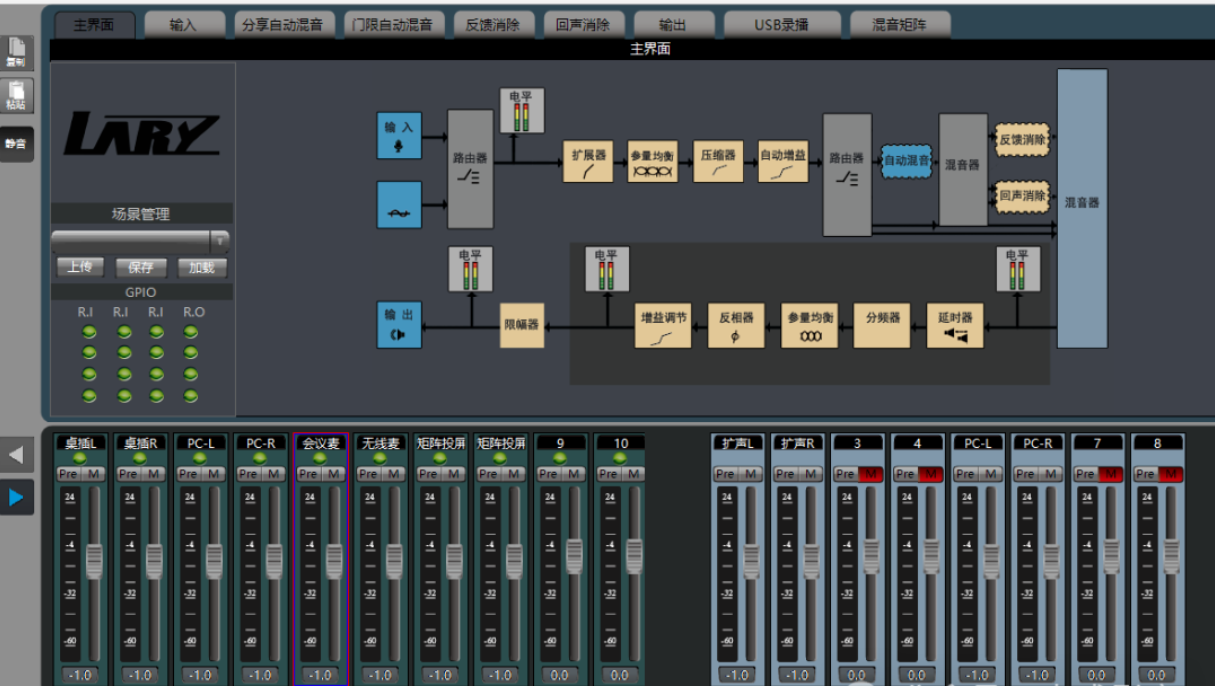Click the blue right arrow beside channel strips
Image resolution: width=1215 pixels, height=686 pixels.
pos(16,497)
